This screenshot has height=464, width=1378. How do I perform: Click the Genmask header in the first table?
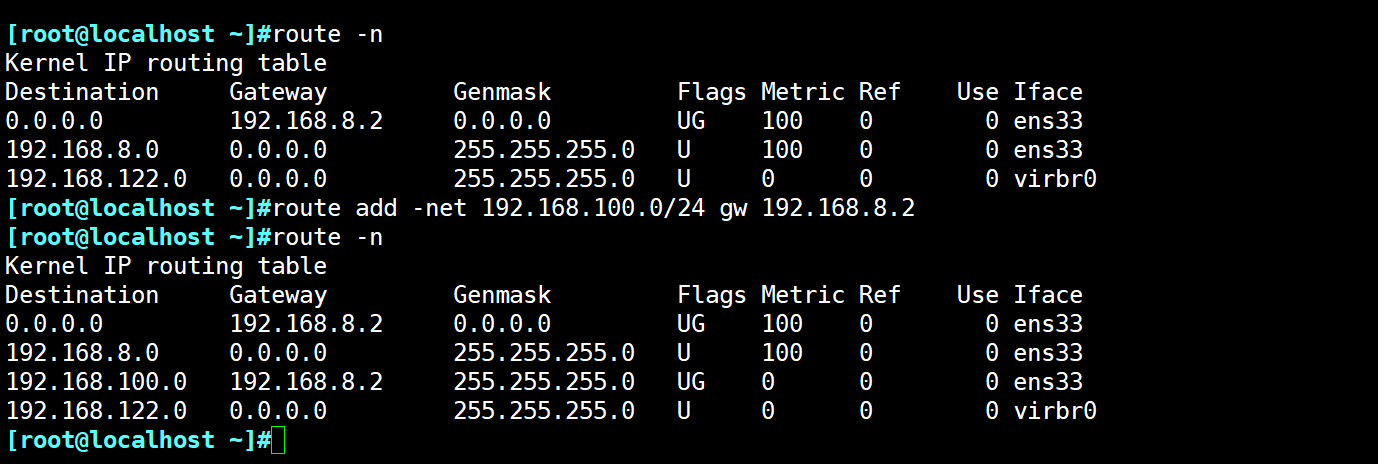[502, 92]
